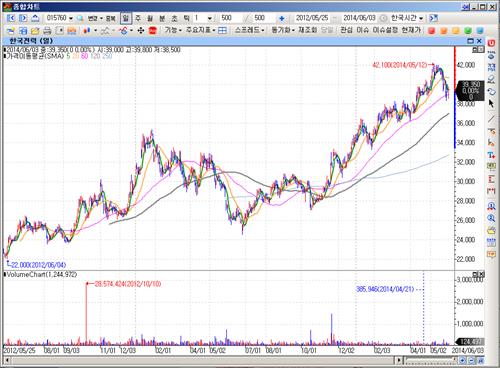Open the 주요지표 indicators dropdown
Image resolution: width=500 pixels, height=368 pixels.
(200, 30)
